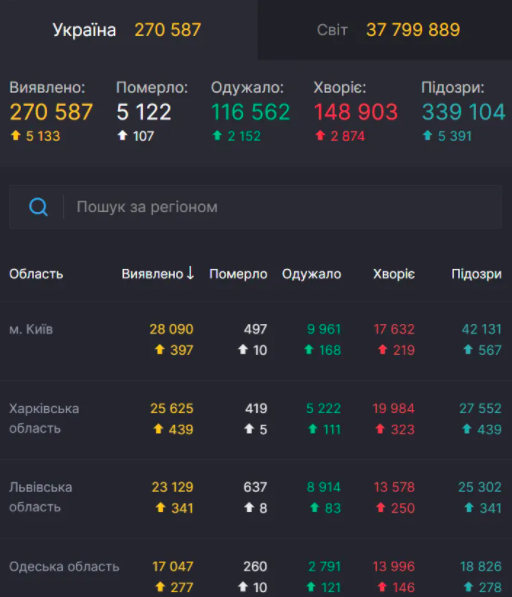The width and height of the screenshot is (512, 597).
Task: Select the Харківська область row
Action: coord(256,419)
